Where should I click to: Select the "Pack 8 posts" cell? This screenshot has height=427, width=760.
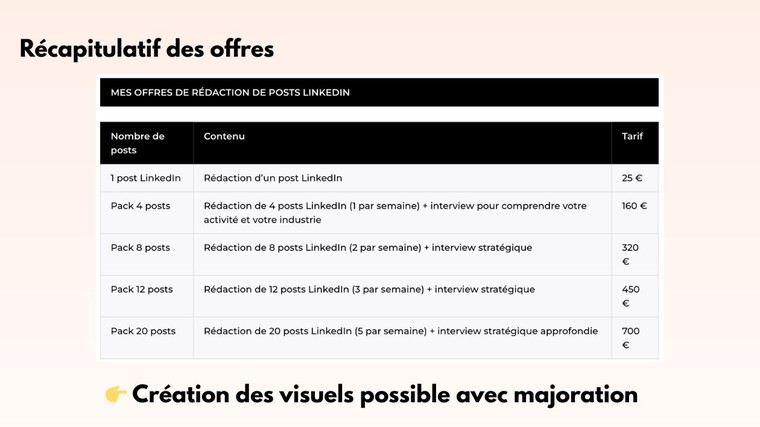[141, 248]
